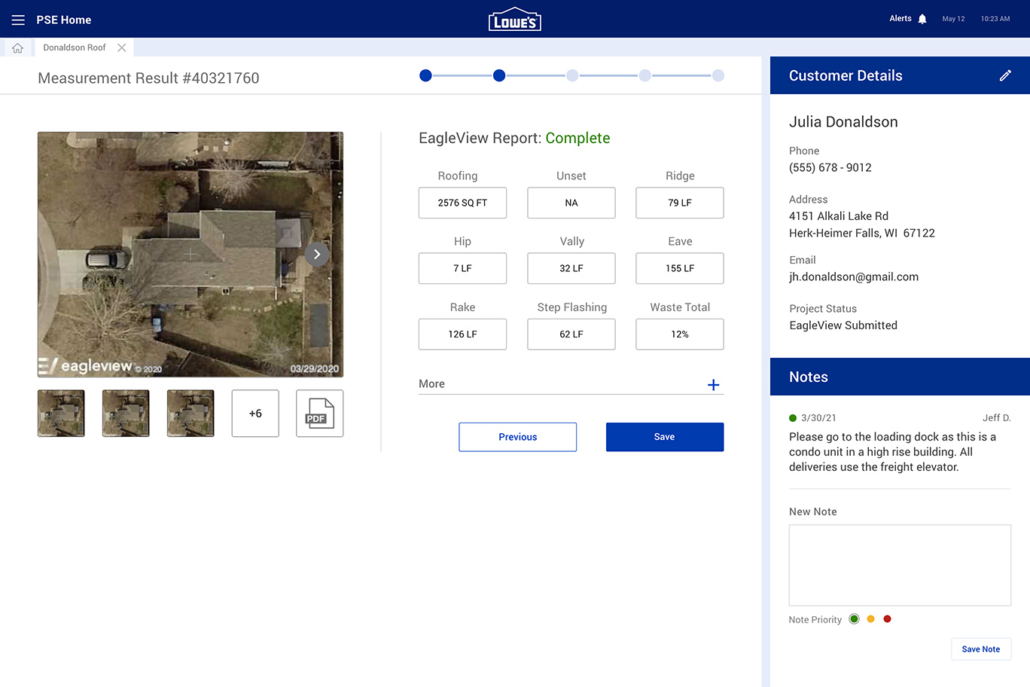Click the EagleView Submitted project status
This screenshot has height=687, width=1030.
pos(843,325)
